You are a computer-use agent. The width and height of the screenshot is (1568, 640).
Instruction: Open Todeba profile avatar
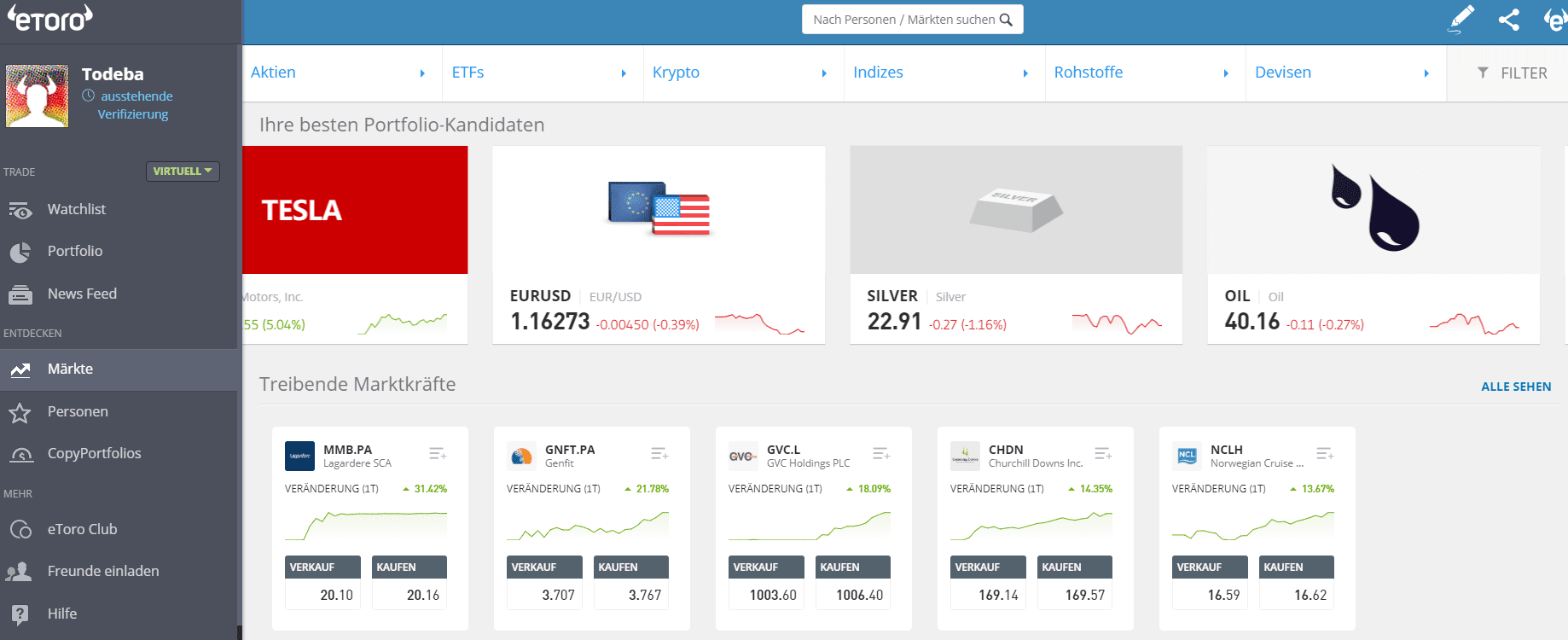point(38,96)
